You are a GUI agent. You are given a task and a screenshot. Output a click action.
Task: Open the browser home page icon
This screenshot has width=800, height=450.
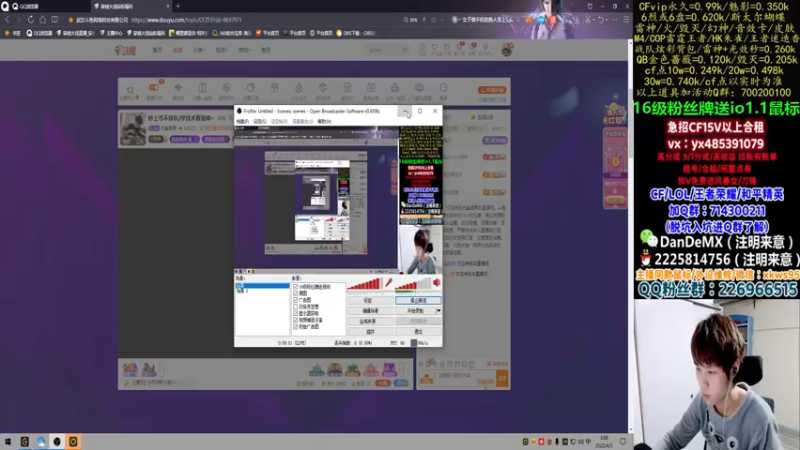click(x=43, y=20)
